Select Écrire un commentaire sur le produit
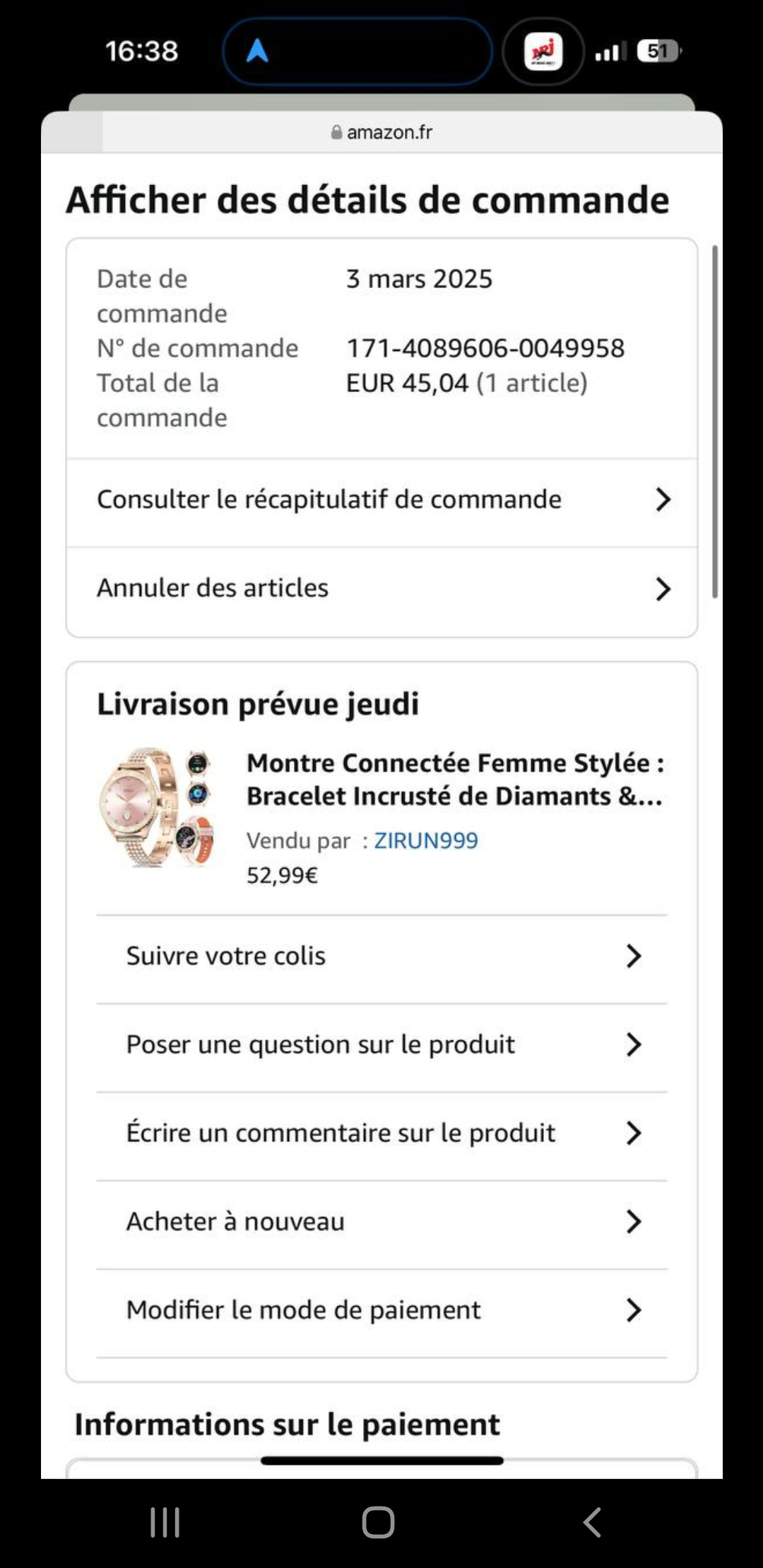This screenshot has width=763, height=1568. click(341, 1133)
